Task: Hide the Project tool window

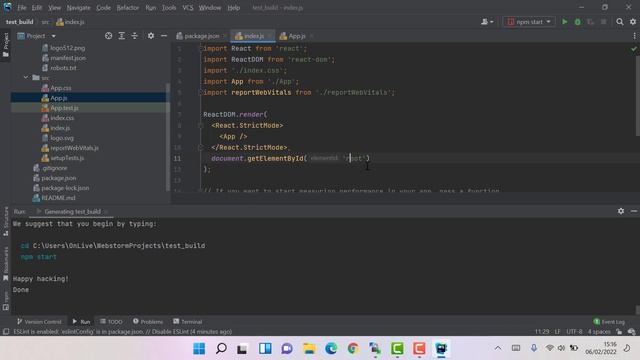Action: tap(164, 36)
